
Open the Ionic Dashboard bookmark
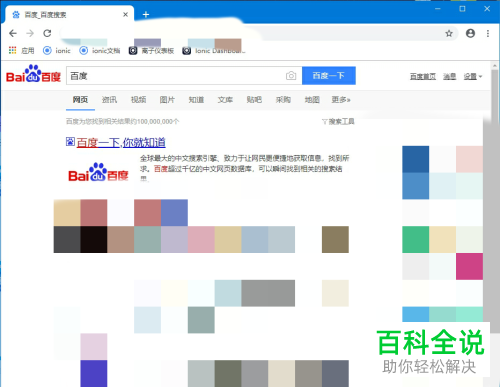[x=214, y=51]
